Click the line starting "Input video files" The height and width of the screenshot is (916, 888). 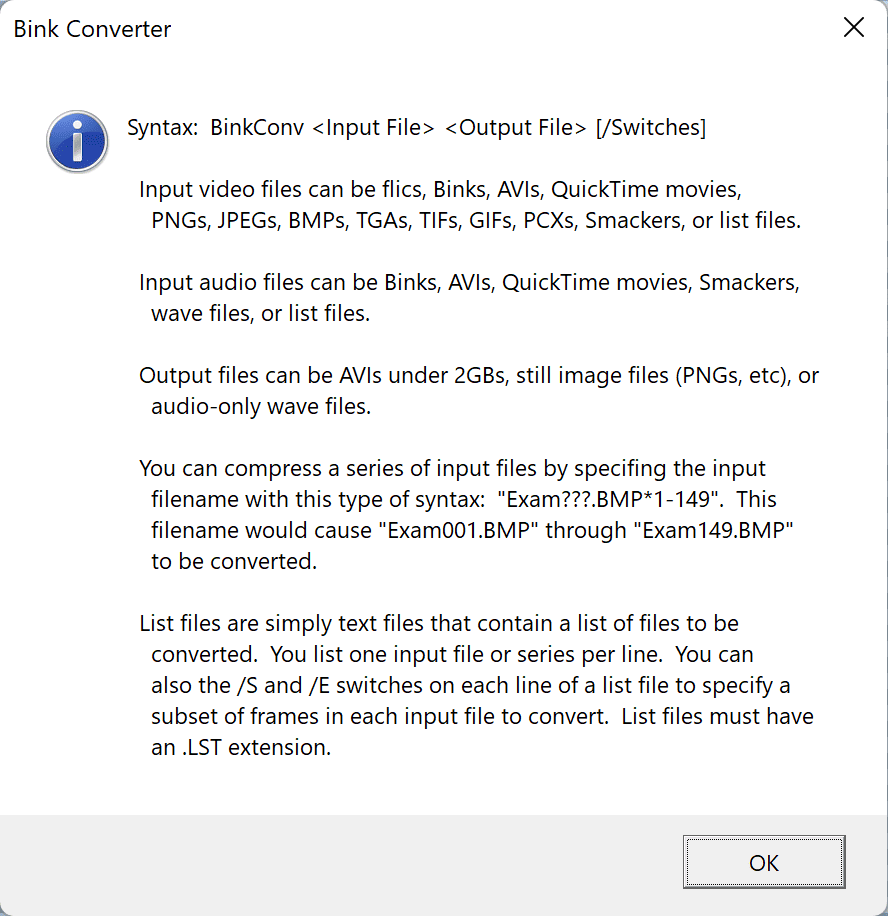(x=440, y=190)
